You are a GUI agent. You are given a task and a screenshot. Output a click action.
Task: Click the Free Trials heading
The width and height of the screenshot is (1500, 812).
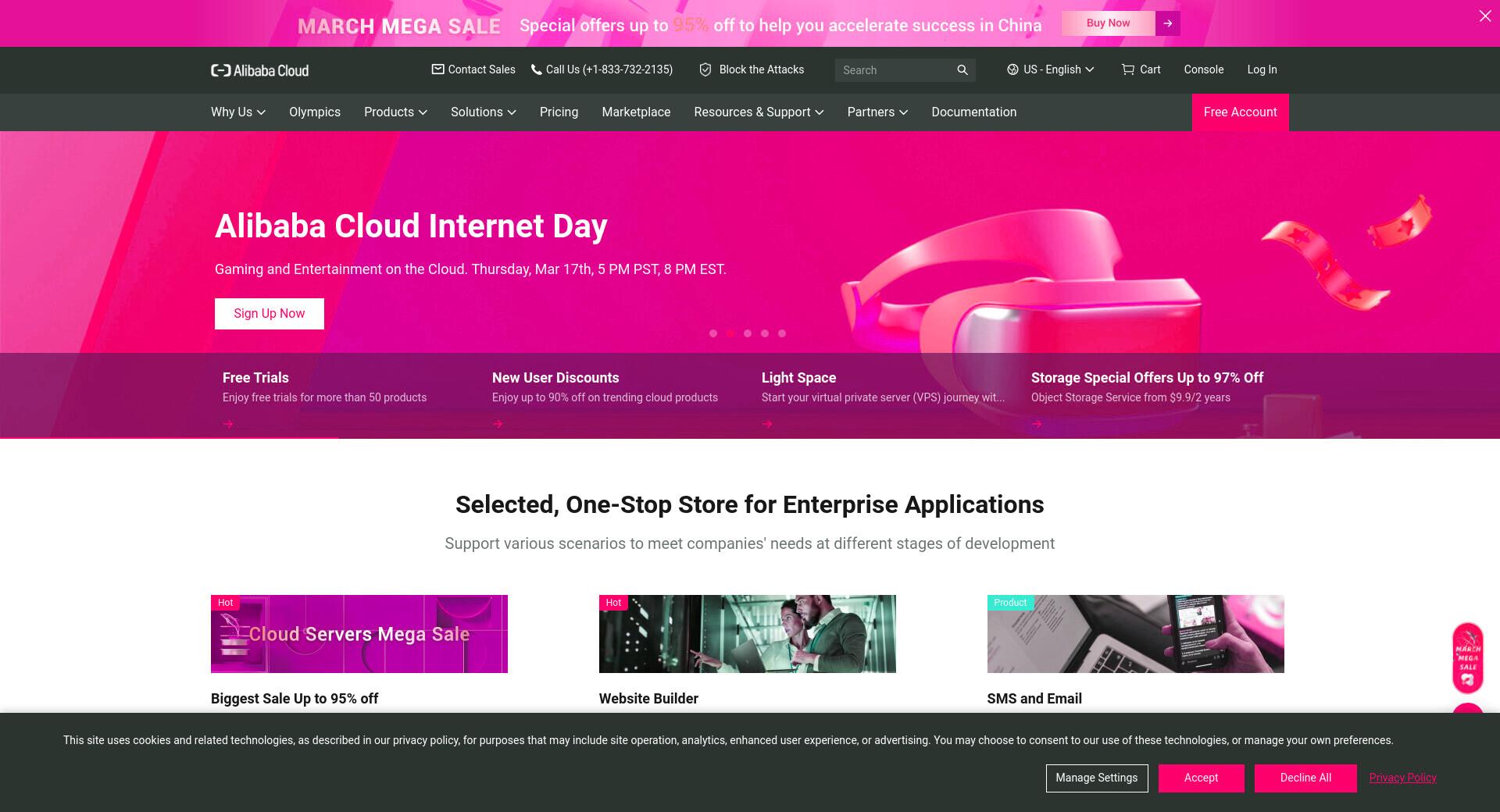click(x=255, y=378)
